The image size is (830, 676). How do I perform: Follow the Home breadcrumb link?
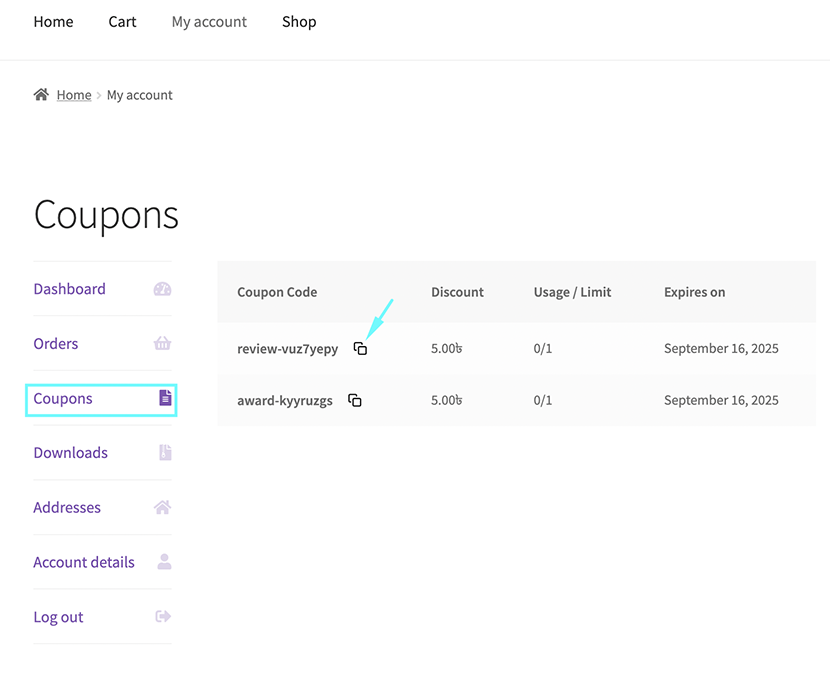pyautogui.click(x=74, y=95)
